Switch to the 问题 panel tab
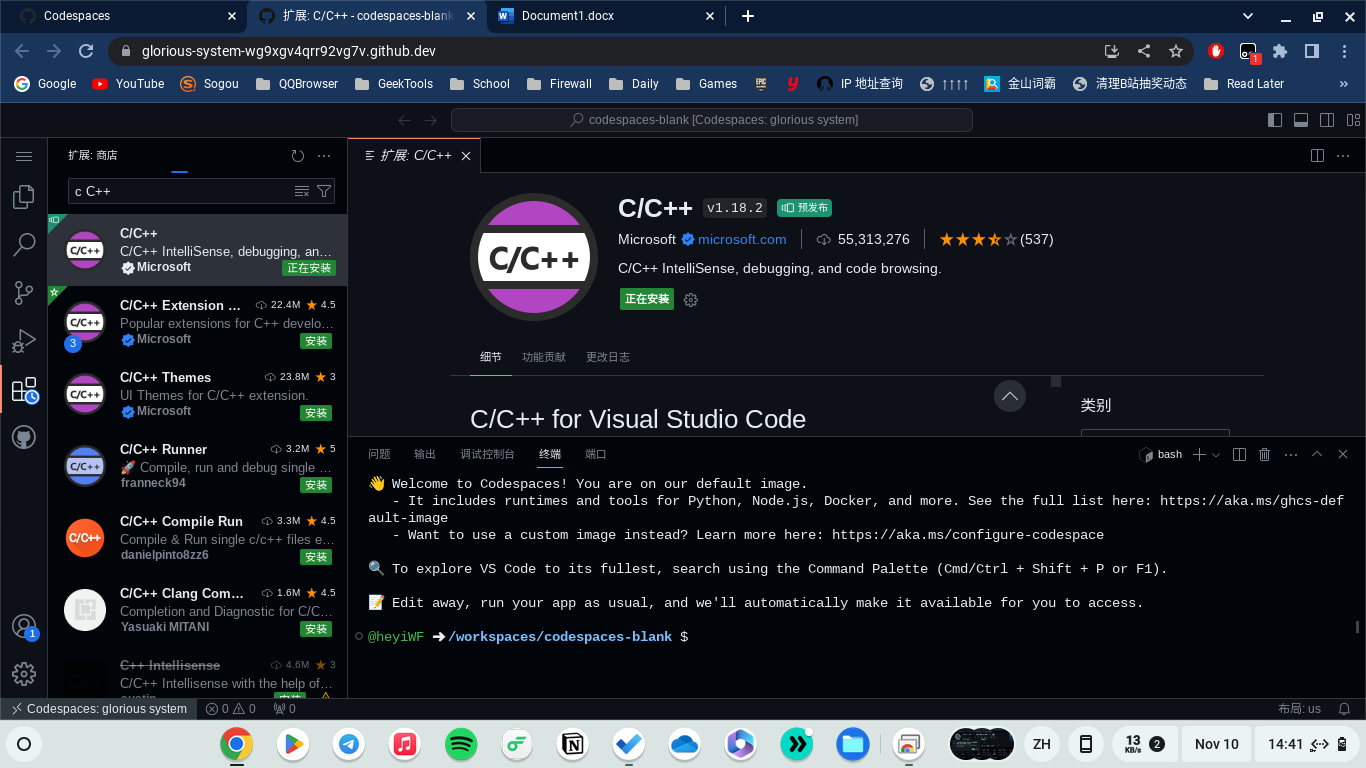This screenshot has width=1366, height=768. click(379, 454)
